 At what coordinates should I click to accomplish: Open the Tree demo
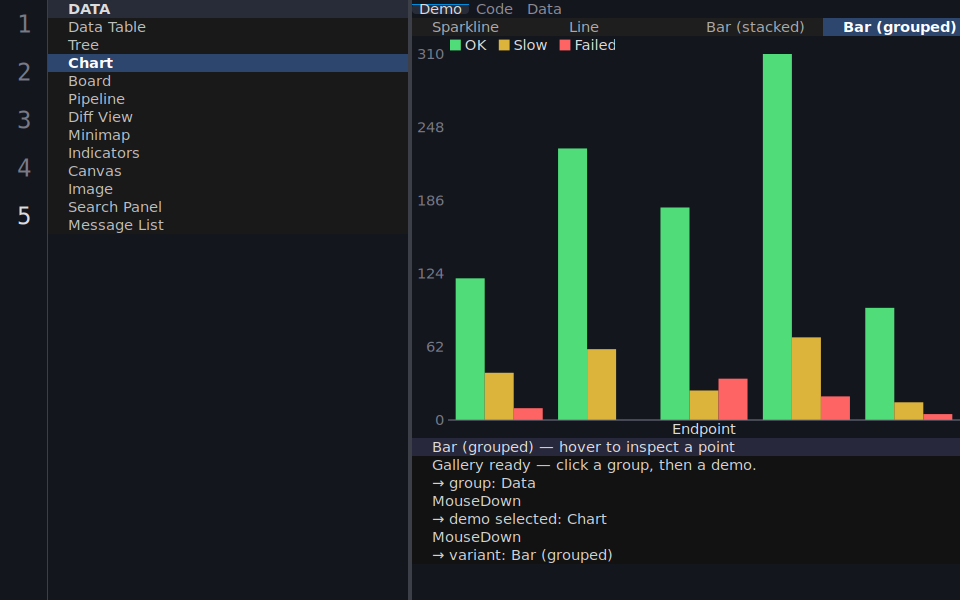pos(228,45)
